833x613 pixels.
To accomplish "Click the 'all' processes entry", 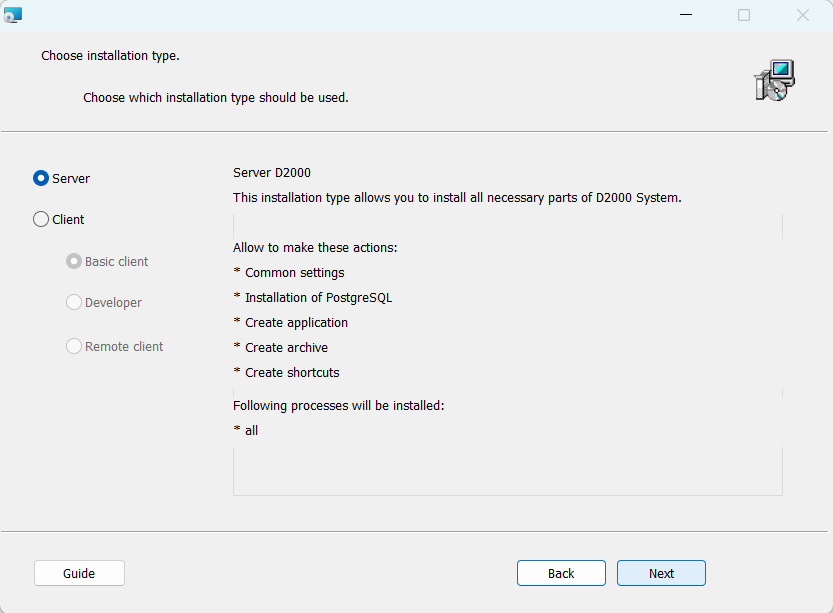I will (x=251, y=430).
